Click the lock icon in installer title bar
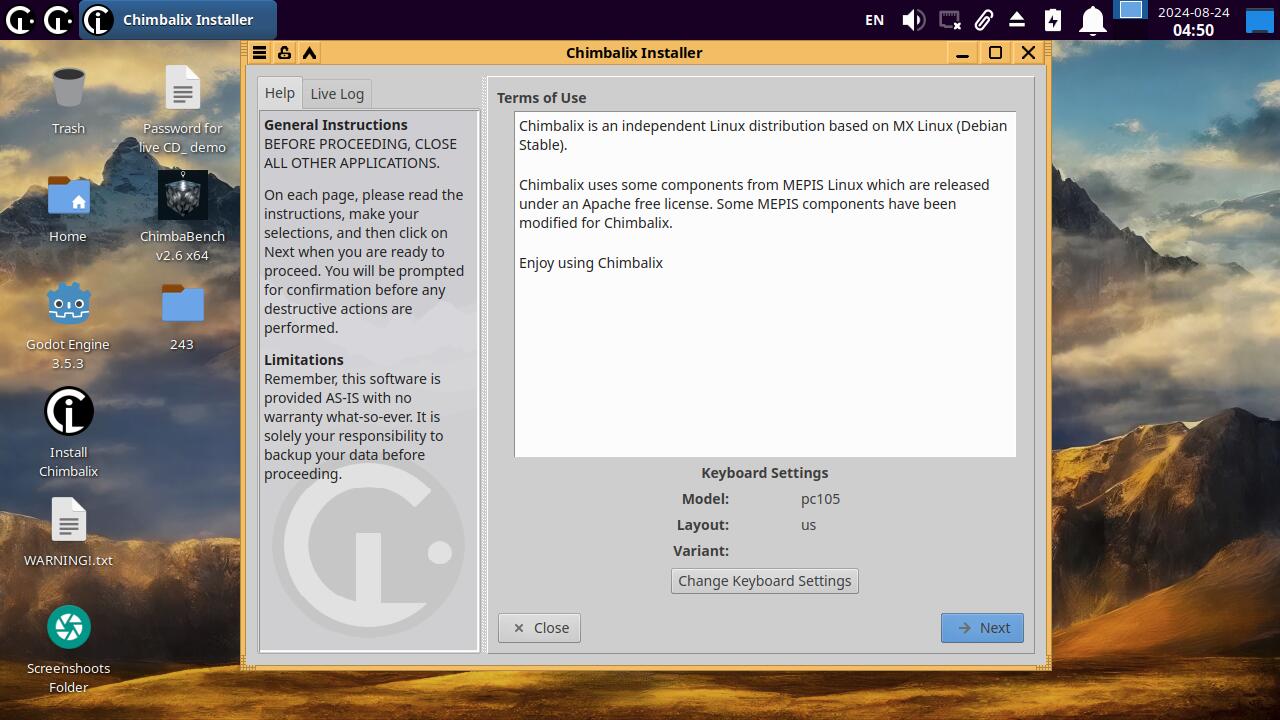 tap(284, 53)
